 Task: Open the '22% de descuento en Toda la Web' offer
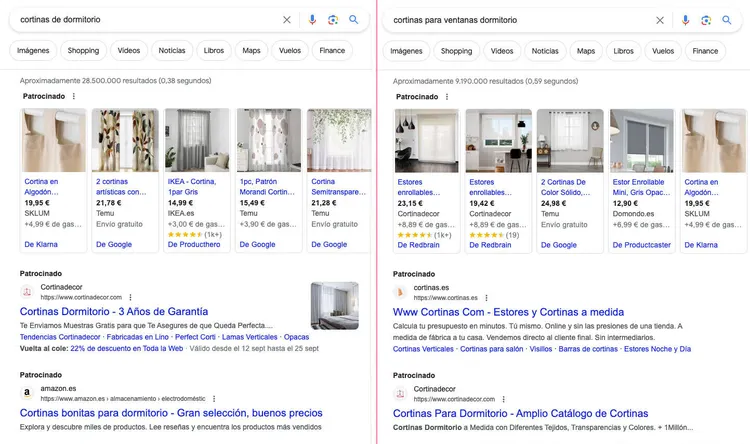coord(127,348)
